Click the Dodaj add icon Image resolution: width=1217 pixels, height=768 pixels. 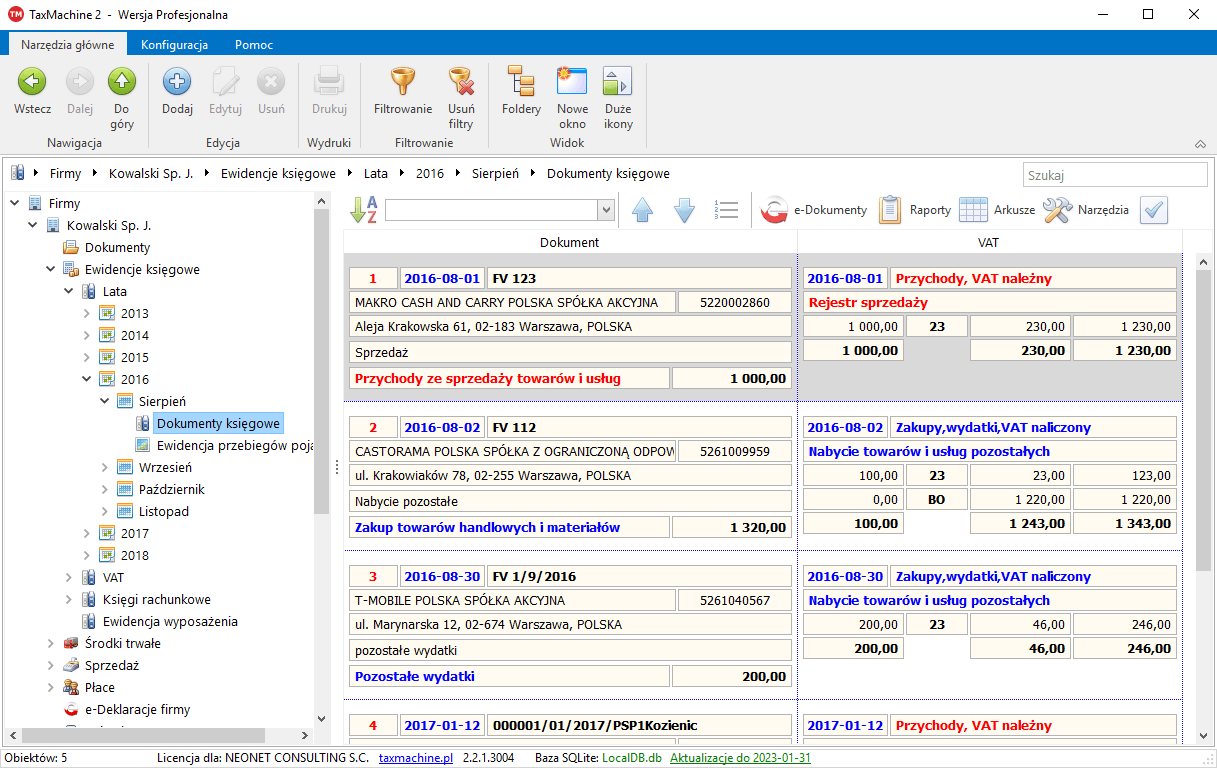pyautogui.click(x=177, y=84)
